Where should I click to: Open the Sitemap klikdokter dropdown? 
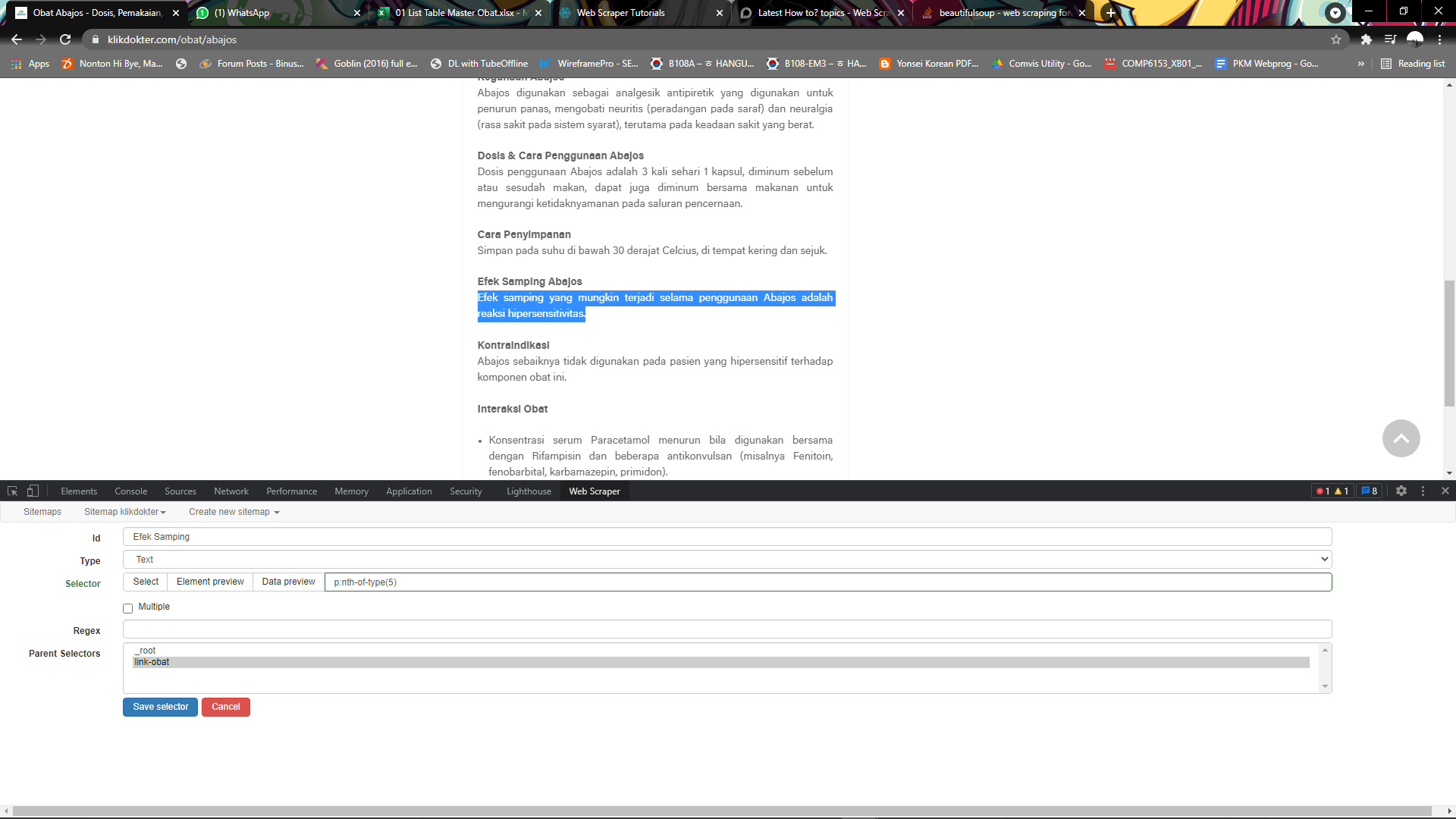(124, 512)
